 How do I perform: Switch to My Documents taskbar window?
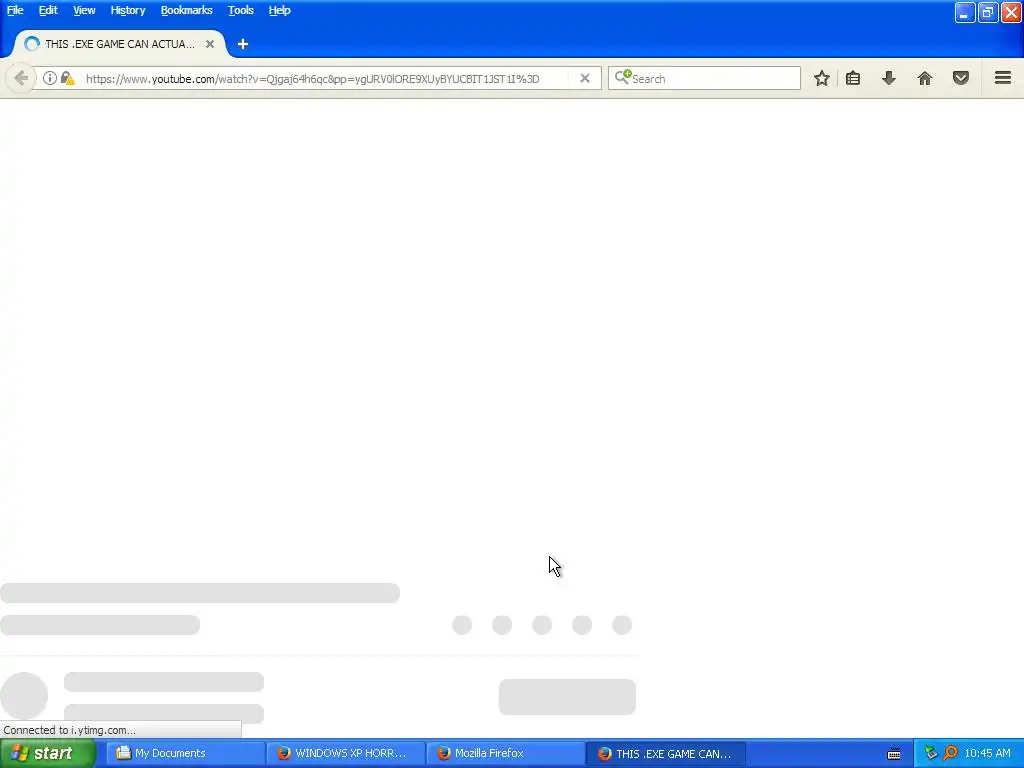click(184, 754)
